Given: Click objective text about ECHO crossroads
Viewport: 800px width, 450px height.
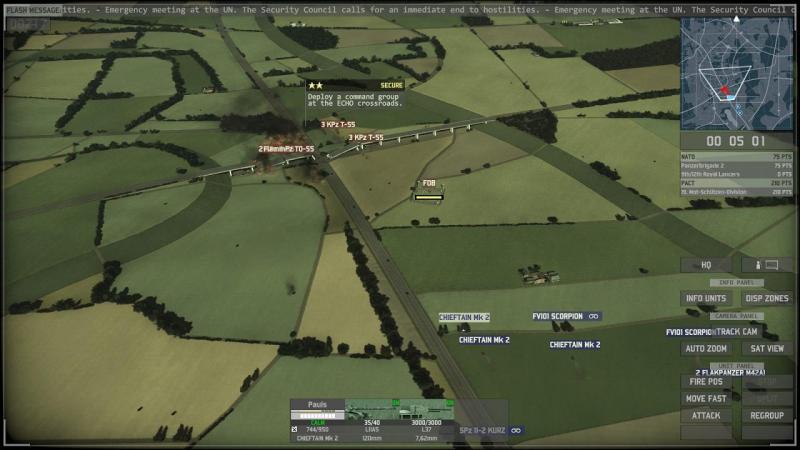Looking at the screenshot, I should tap(355, 100).
